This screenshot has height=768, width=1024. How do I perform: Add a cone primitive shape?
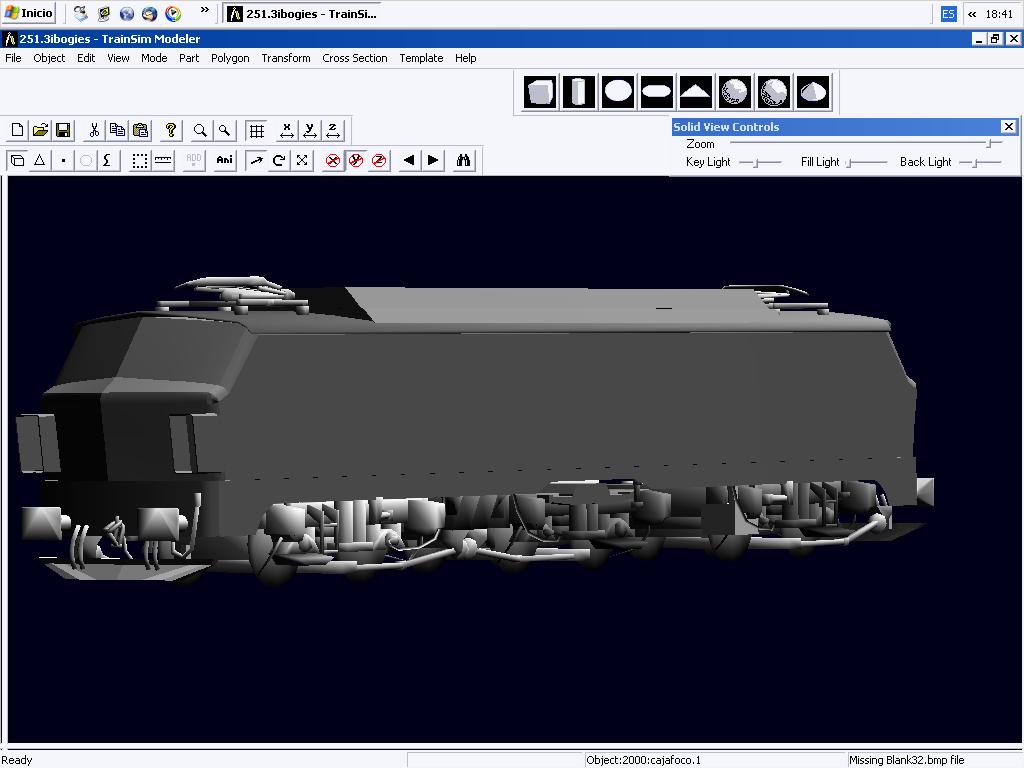click(x=814, y=93)
